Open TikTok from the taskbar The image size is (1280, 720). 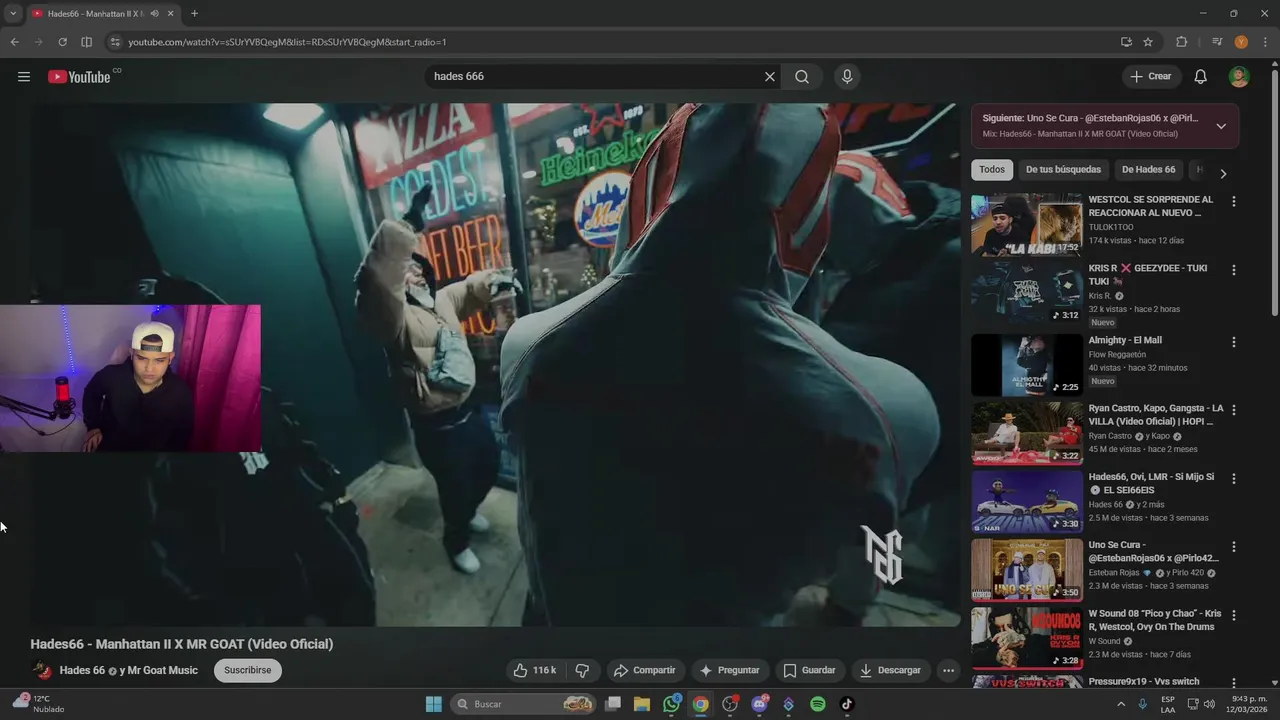pos(847,704)
